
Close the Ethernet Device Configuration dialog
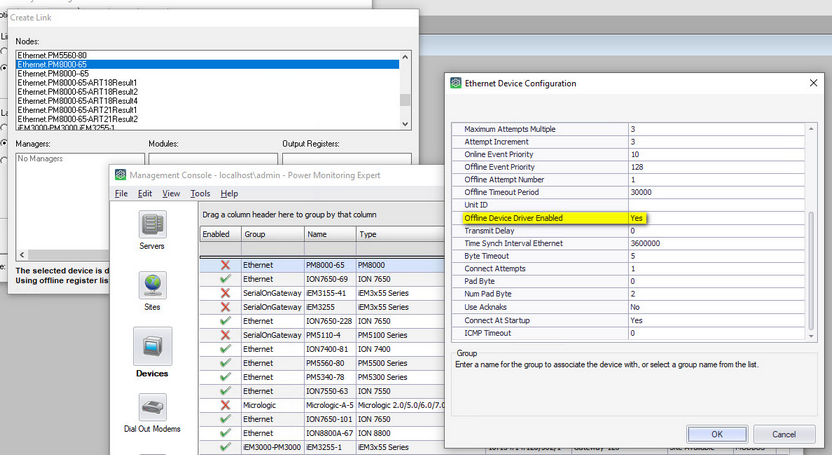click(x=813, y=83)
